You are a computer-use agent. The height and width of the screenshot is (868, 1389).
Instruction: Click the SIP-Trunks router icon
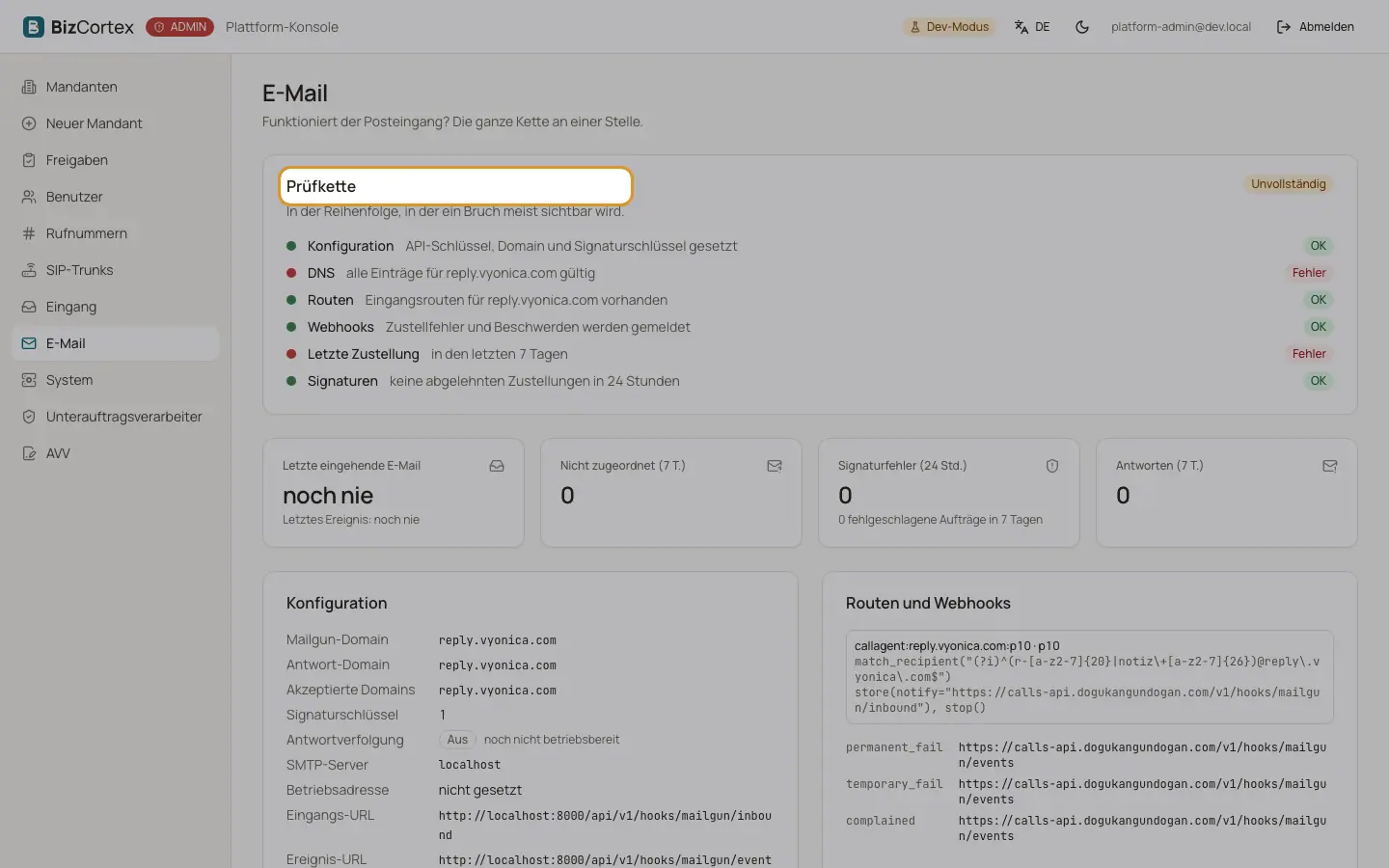[29, 270]
